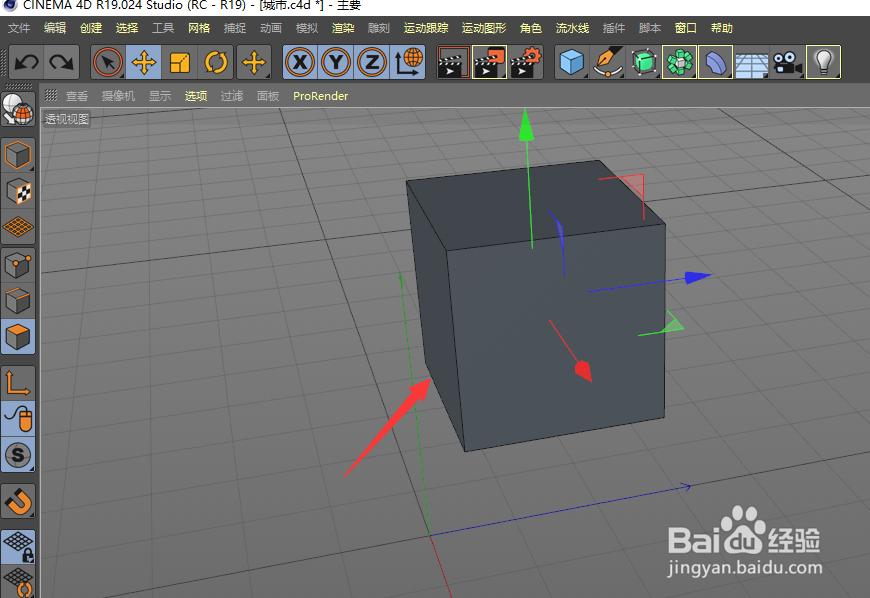The height and width of the screenshot is (598, 870).
Task: Toggle X axis lock
Action: pyautogui.click(x=300, y=62)
